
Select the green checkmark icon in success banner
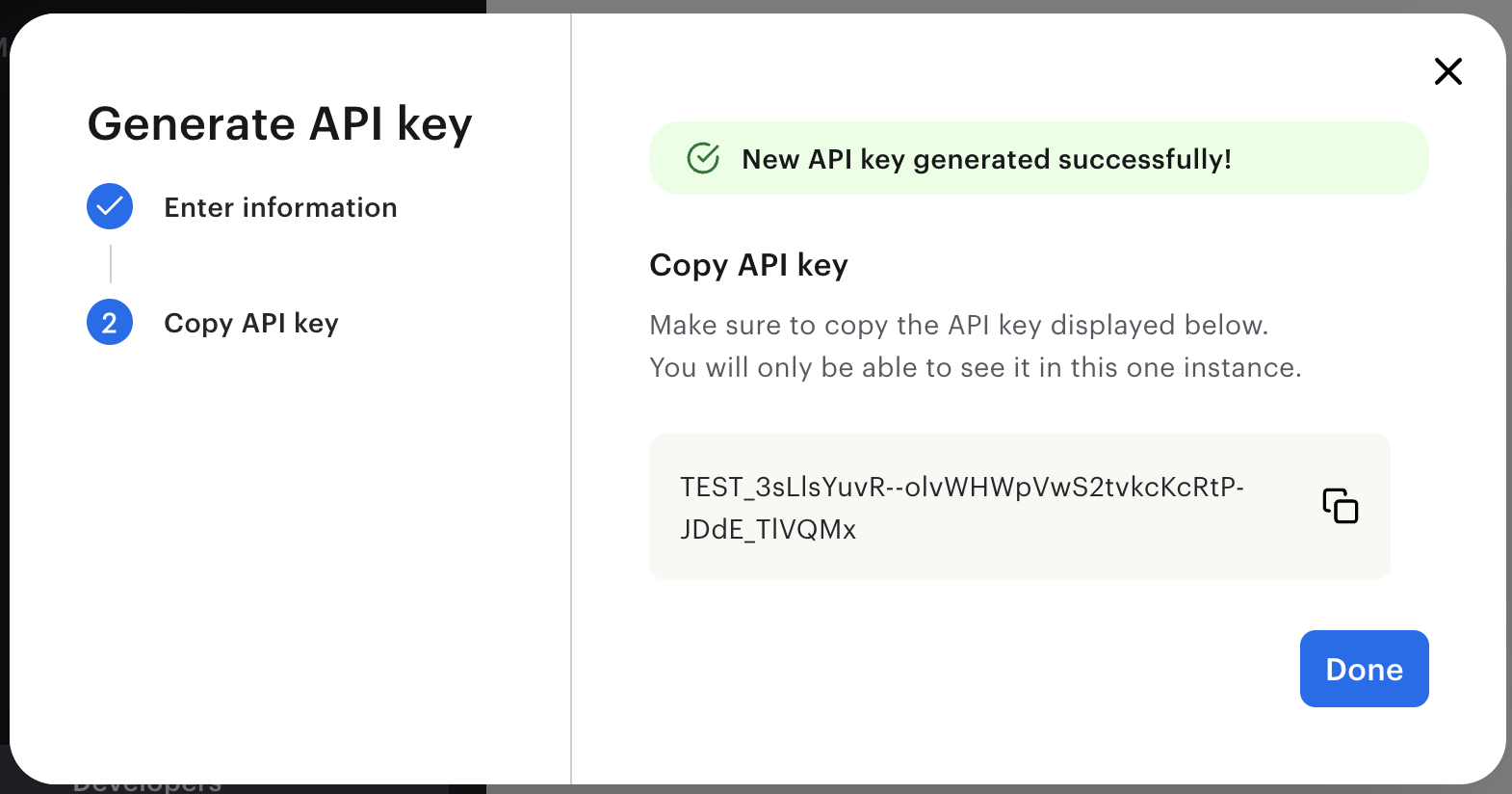703,157
